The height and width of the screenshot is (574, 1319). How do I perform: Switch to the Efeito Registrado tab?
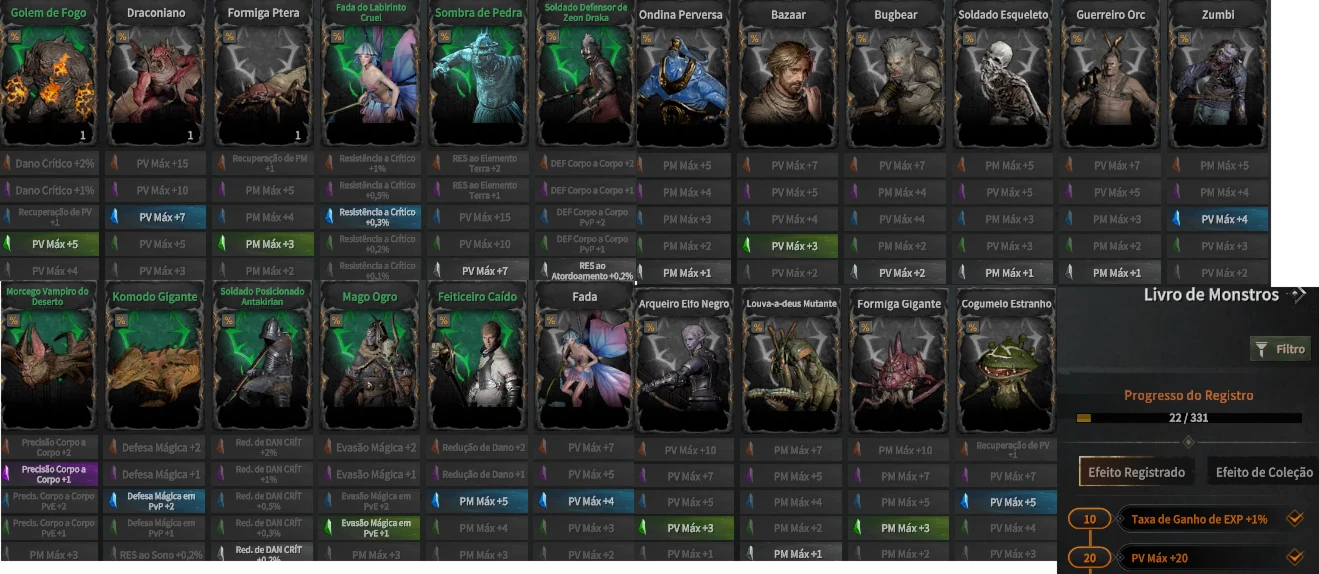click(1137, 472)
